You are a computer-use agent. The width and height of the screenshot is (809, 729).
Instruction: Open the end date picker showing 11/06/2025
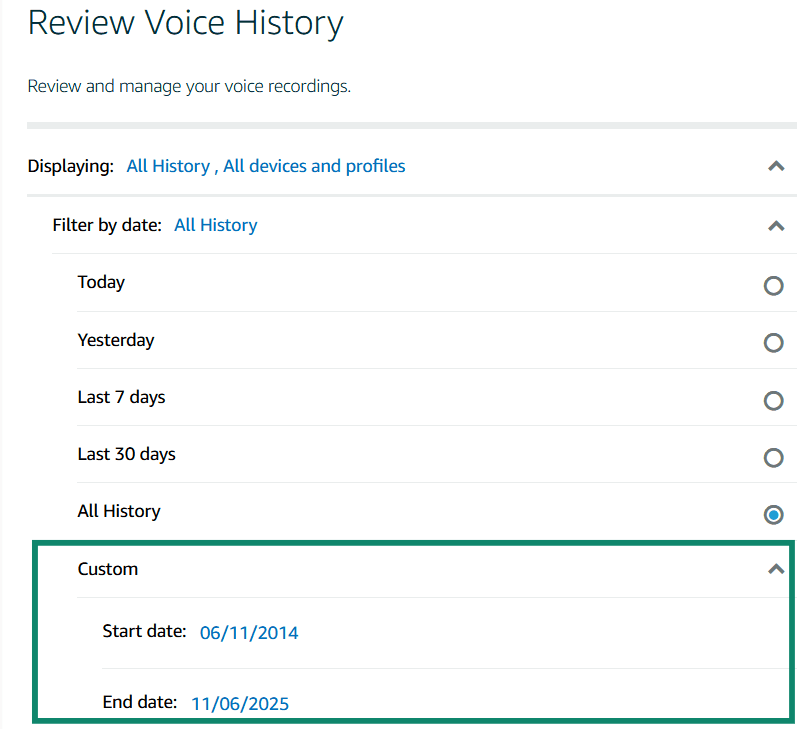[x=240, y=703]
